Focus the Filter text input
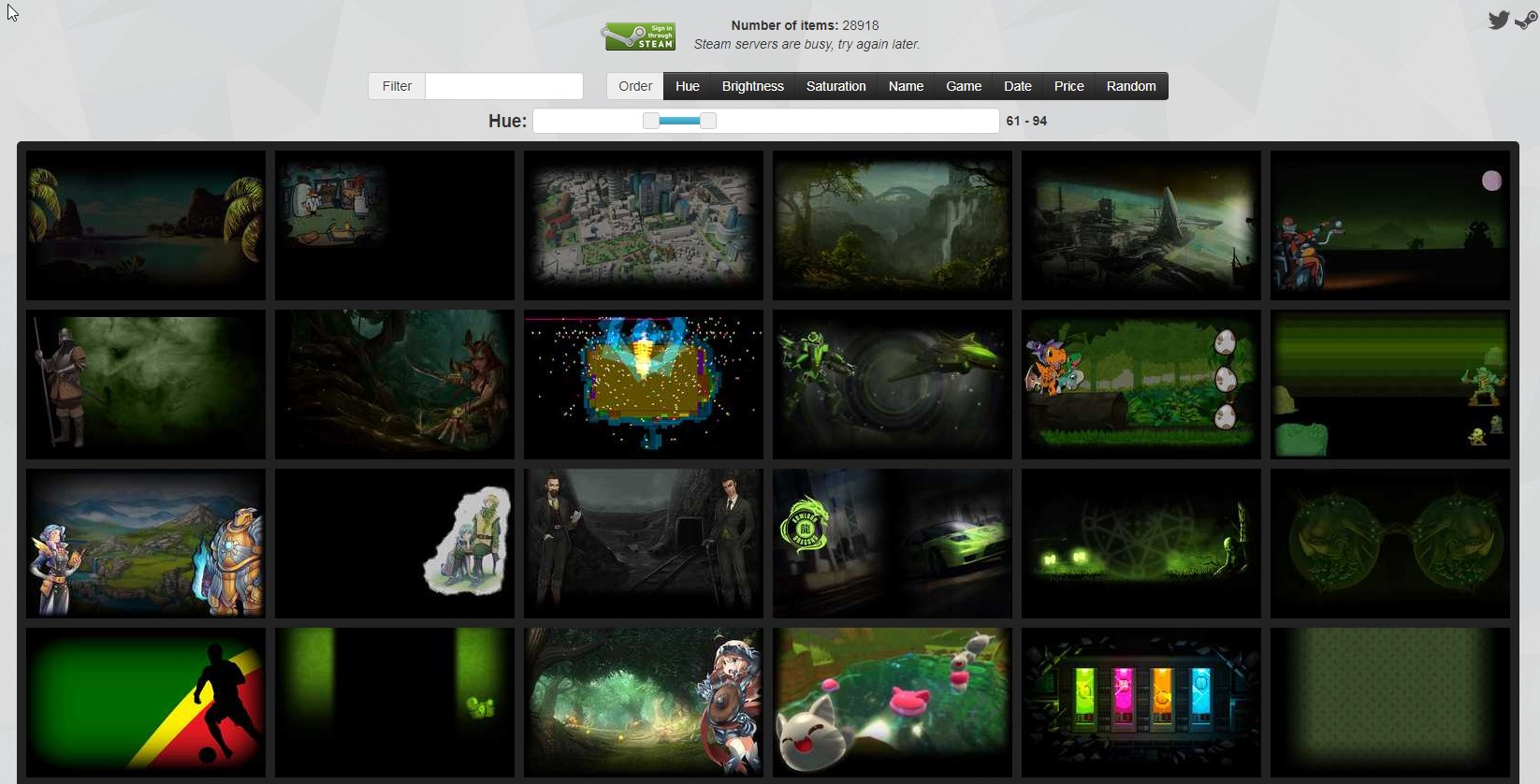The width and height of the screenshot is (1540, 784). [504, 86]
